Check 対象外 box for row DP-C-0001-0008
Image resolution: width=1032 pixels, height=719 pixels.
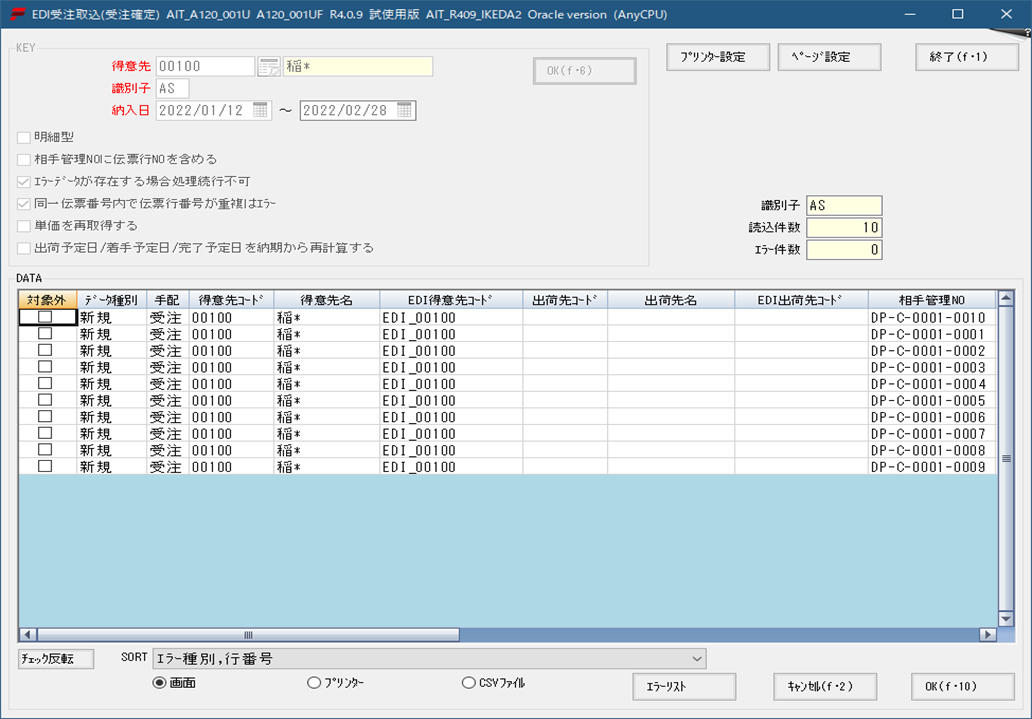pos(45,449)
